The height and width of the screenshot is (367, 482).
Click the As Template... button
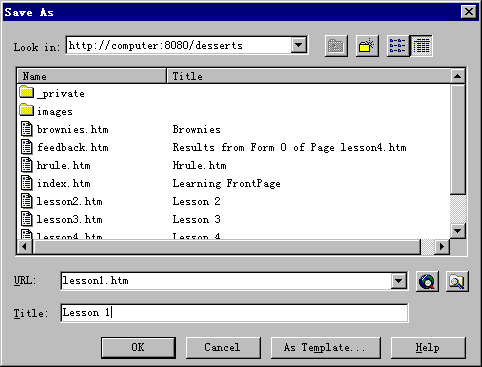[326, 348]
